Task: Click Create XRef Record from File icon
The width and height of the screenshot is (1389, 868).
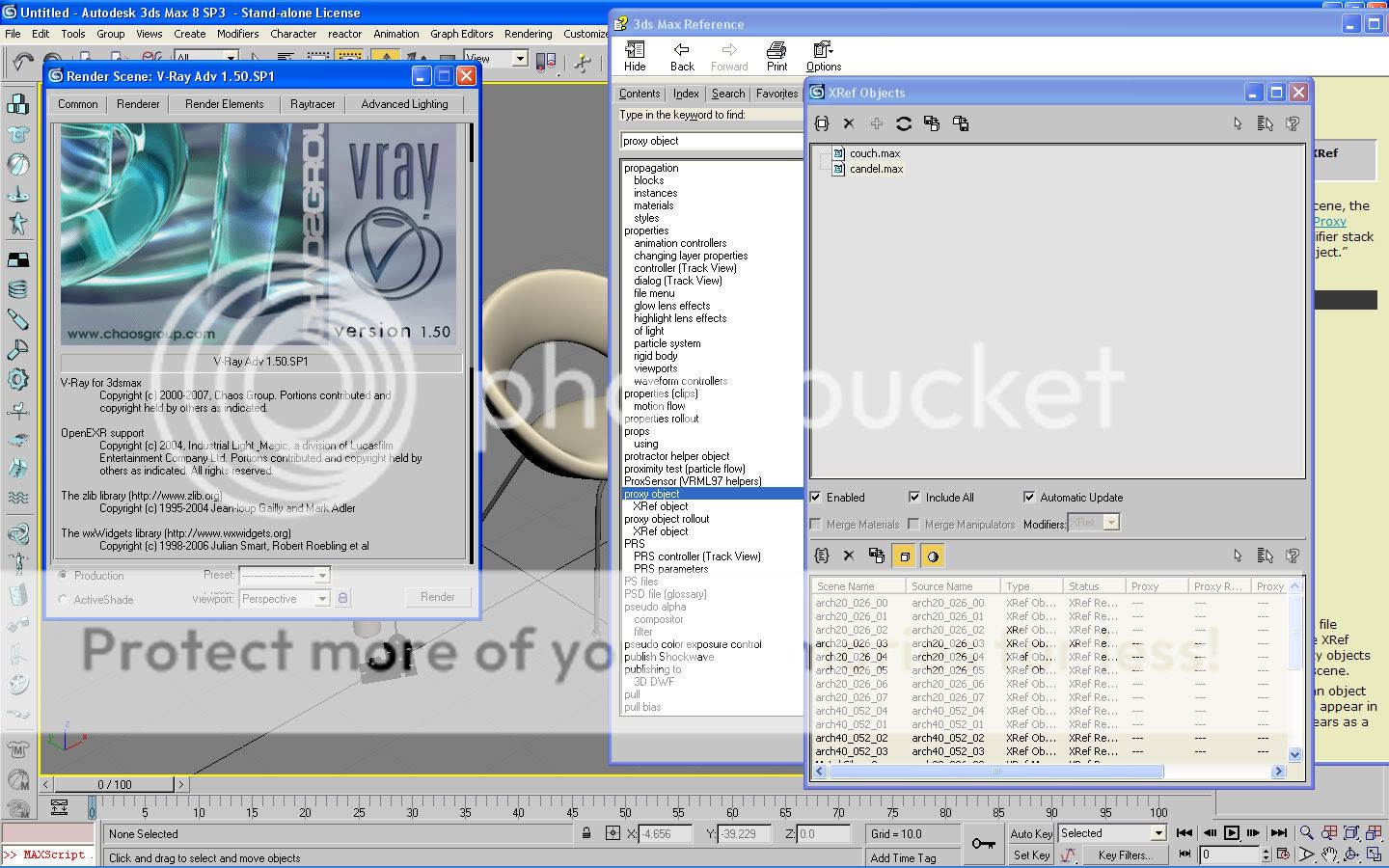Action: click(822, 123)
